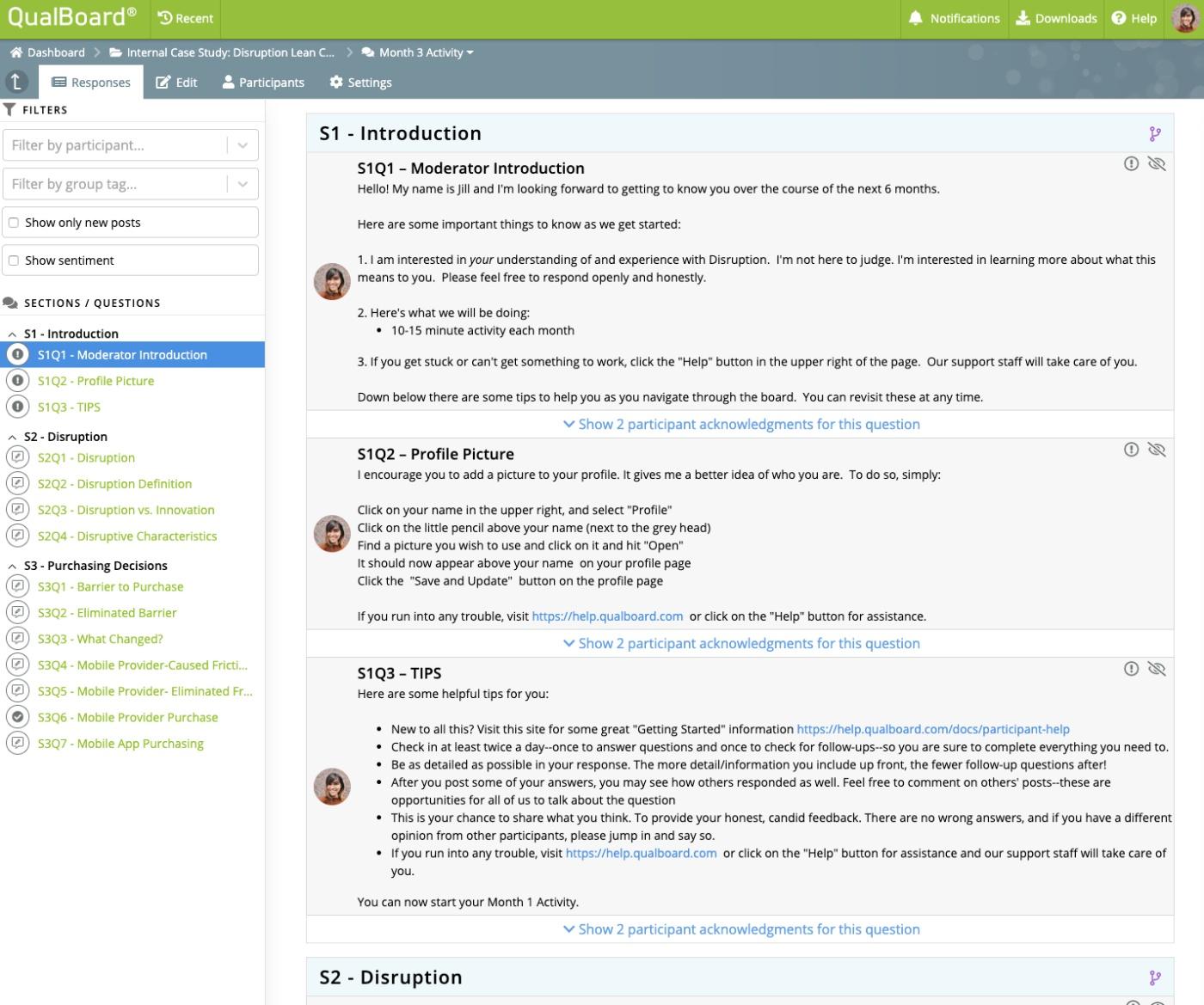Click the Help icon in the top bar
Image resolution: width=1204 pixels, height=1005 pixels.
[x=1120, y=18]
